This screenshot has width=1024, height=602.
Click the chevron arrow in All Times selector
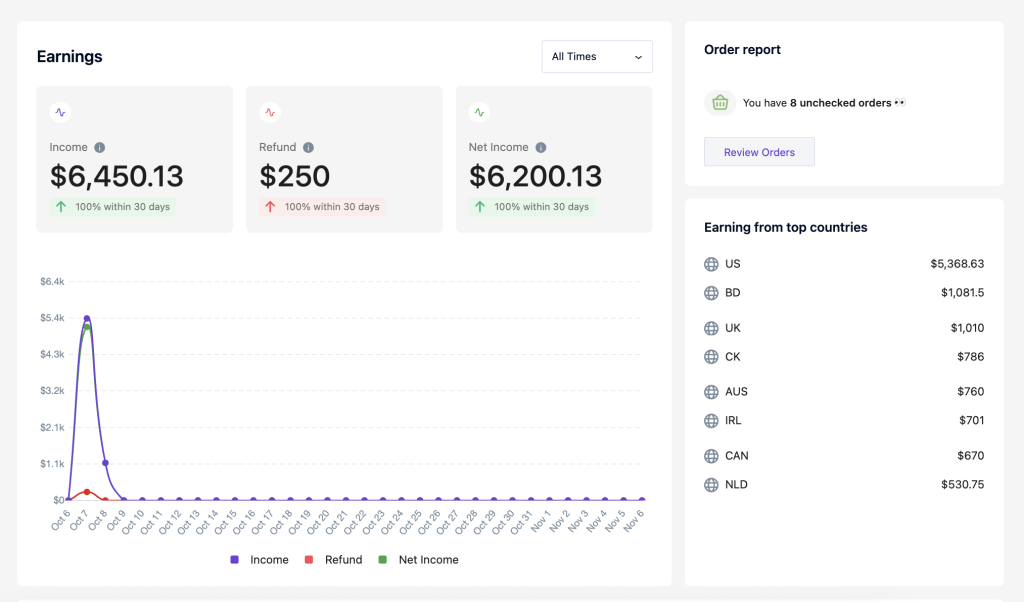point(638,57)
